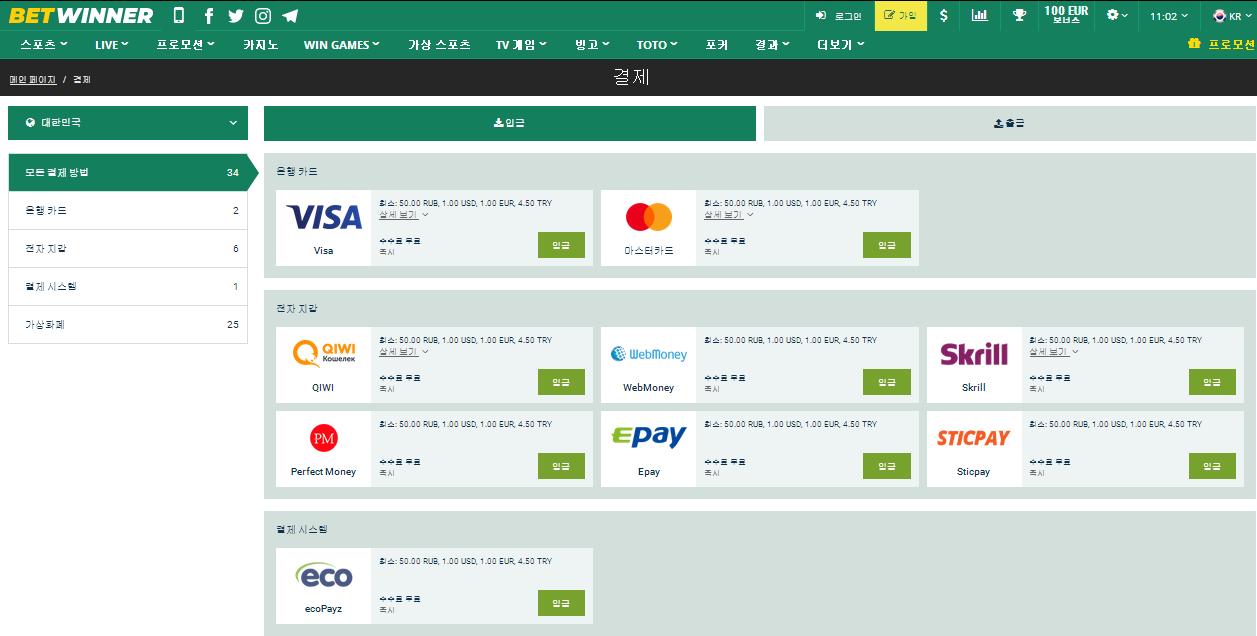Click the deposit button for WebMoney

click(x=887, y=382)
